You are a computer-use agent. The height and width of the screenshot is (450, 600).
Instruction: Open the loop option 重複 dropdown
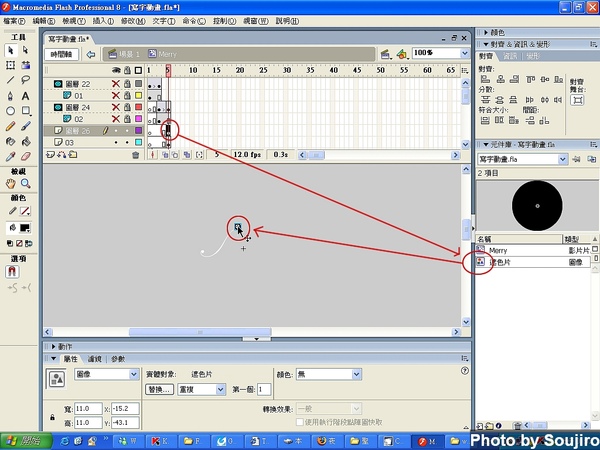click(221, 390)
